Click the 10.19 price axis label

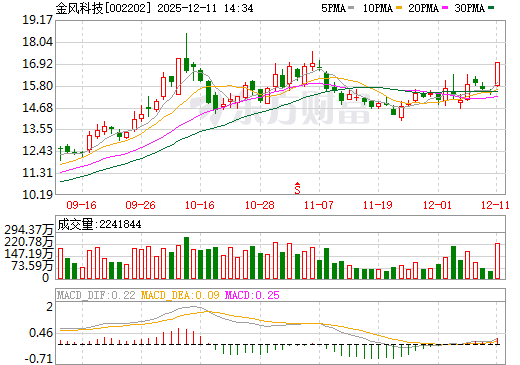point(37,194)
